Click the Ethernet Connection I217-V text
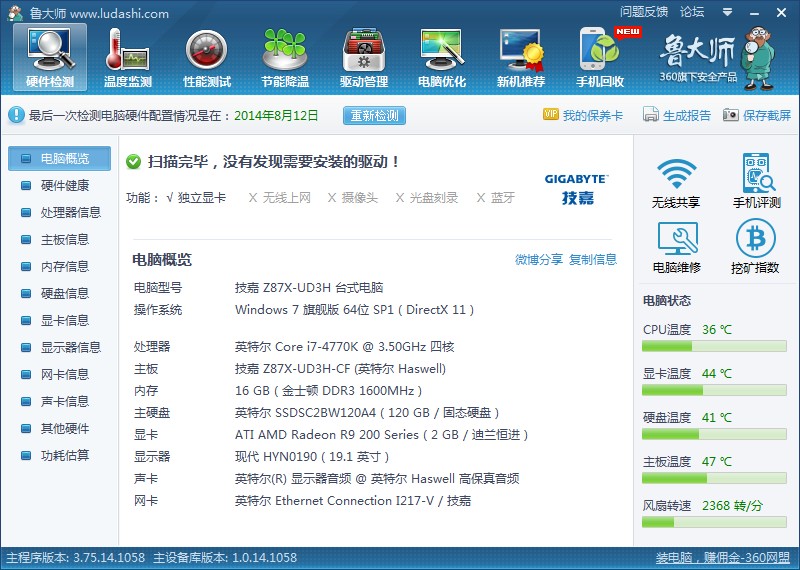This screenshot has width=800, height=570. 353,501
